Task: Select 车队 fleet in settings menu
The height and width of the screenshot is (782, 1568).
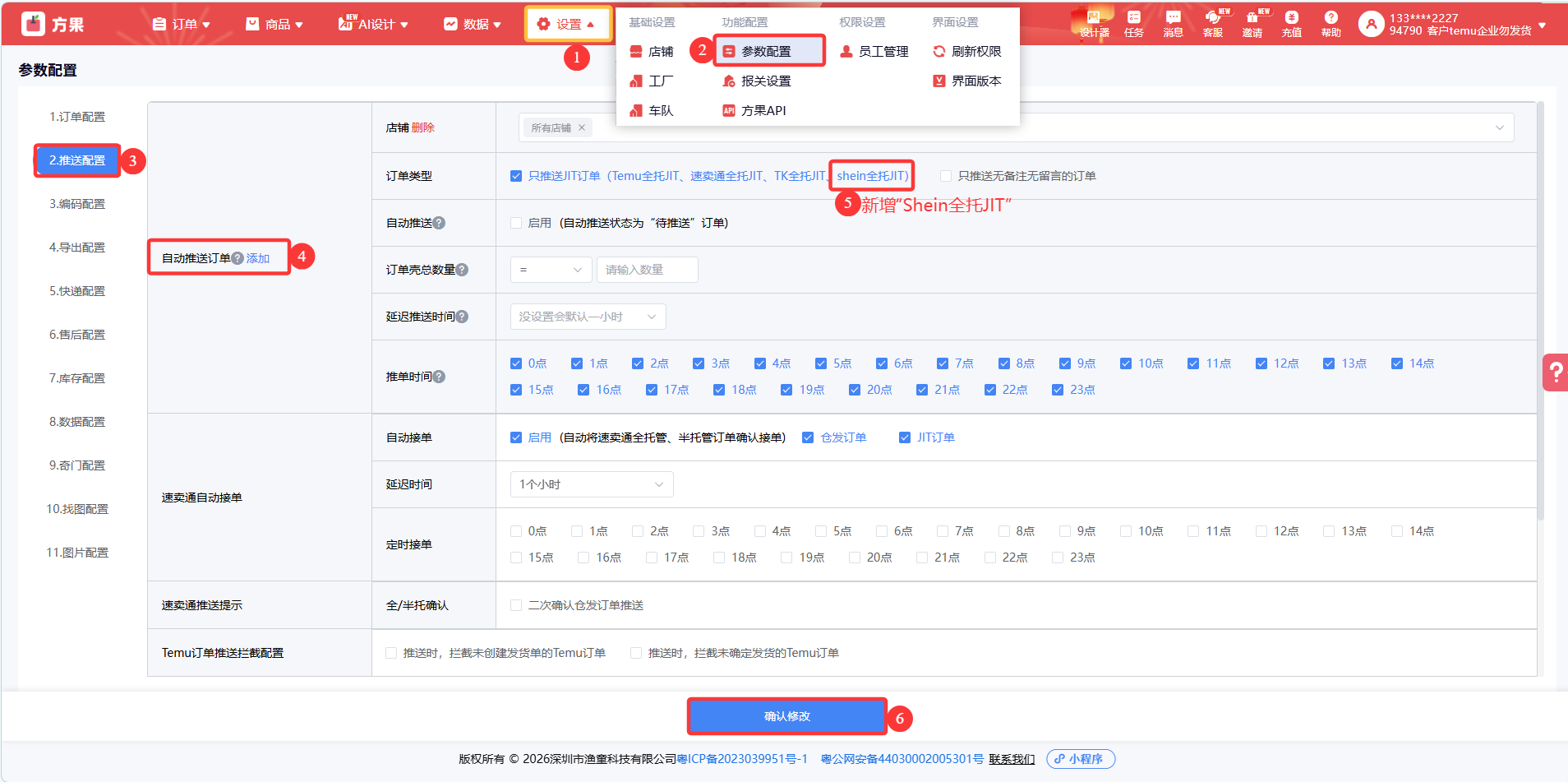Action: click(x=652, y=110)
